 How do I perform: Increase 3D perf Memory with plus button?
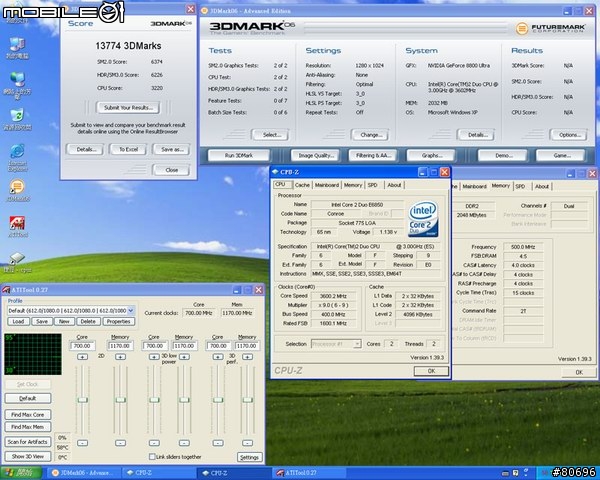(248, 357)
